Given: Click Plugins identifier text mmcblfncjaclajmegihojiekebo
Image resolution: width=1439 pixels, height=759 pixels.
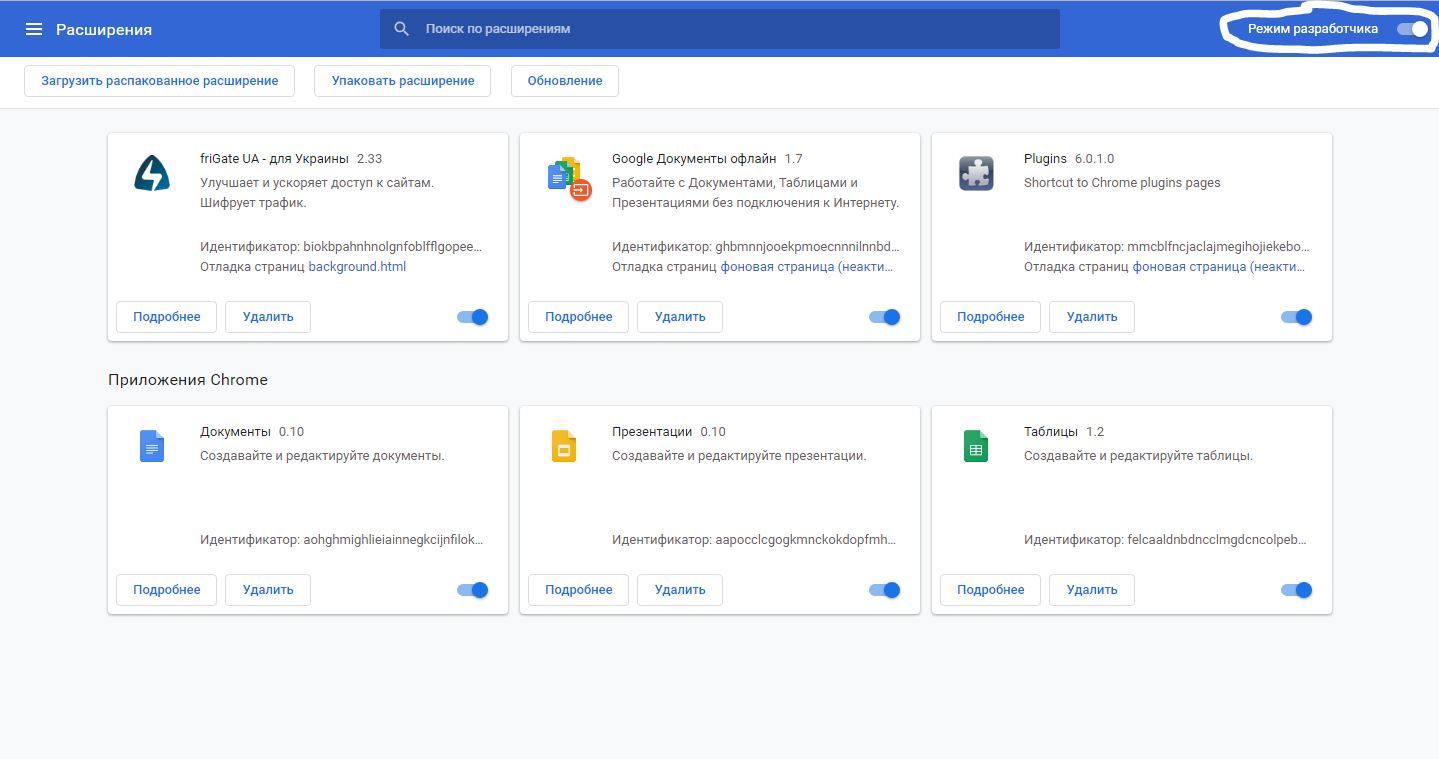Looking at the screenshot, I should (x=1218, y=247).
